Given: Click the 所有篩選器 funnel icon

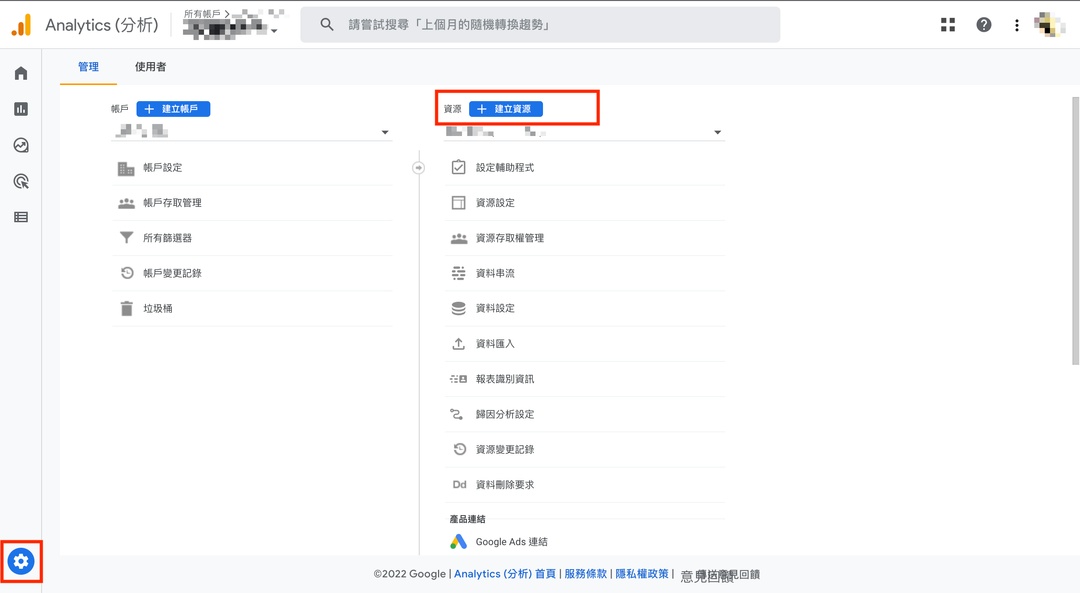Looking at the screenshot, I should [126, 238].
